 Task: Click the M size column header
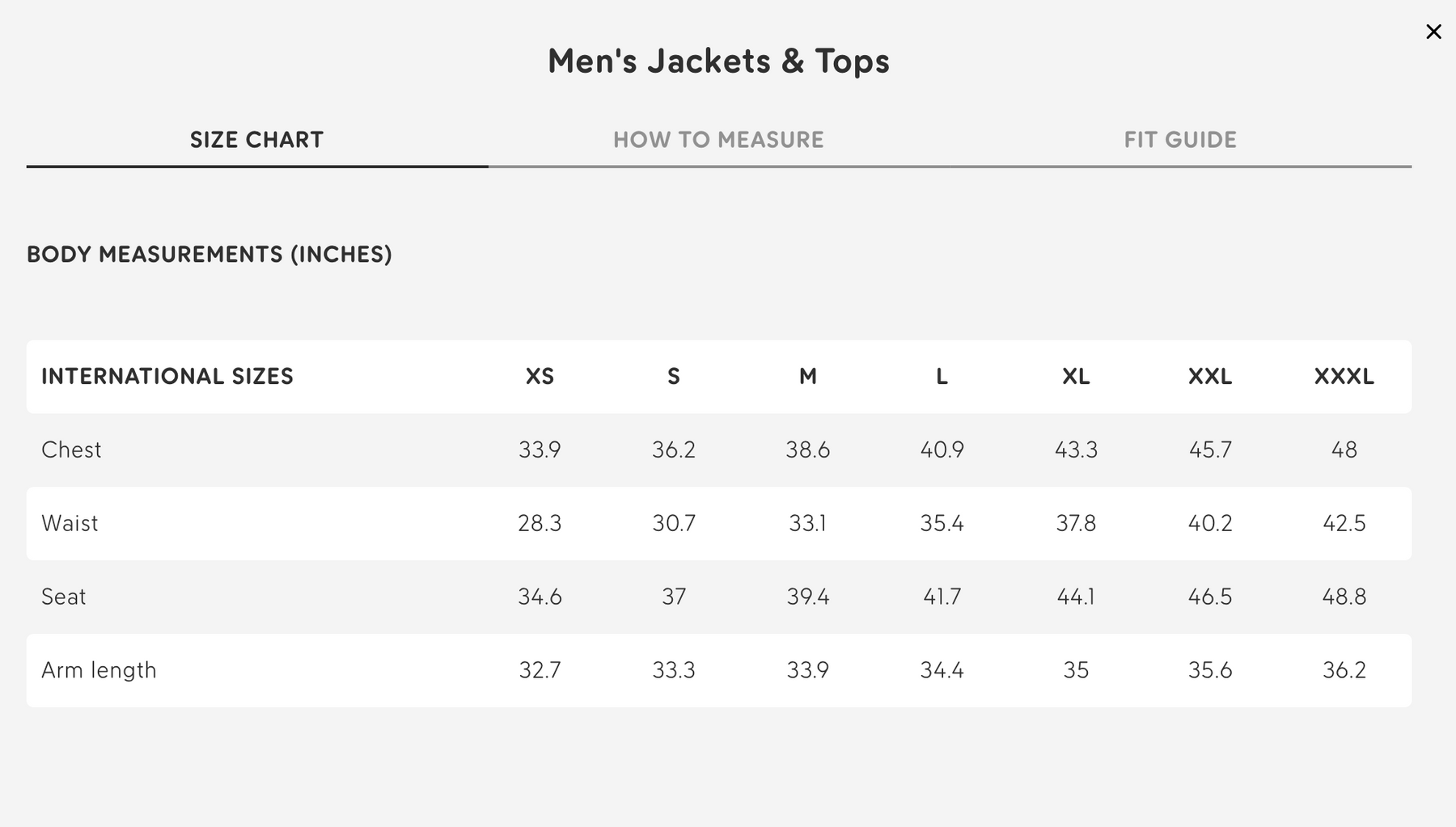click(808, 377)
